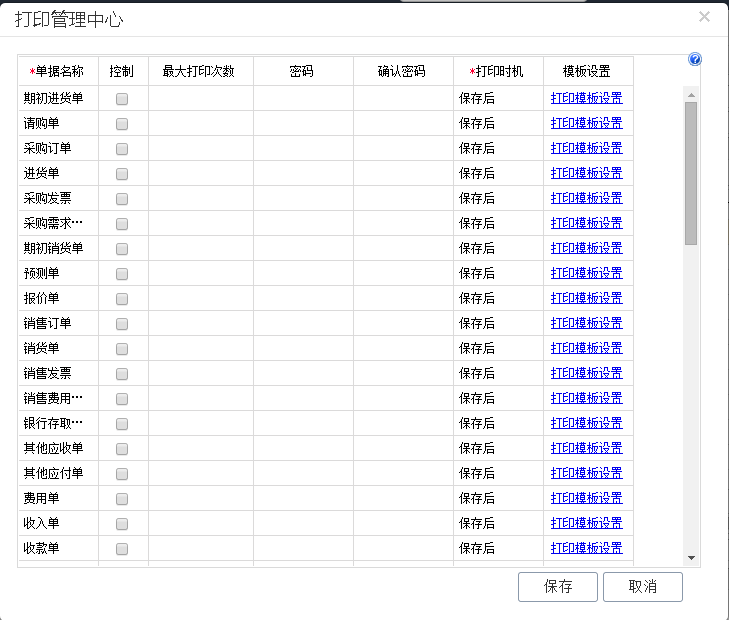The image size is (729, 620).
Task: Open 打印时机 cell for 采购订单
Action: pyautogui.click(x=497, y=148)
